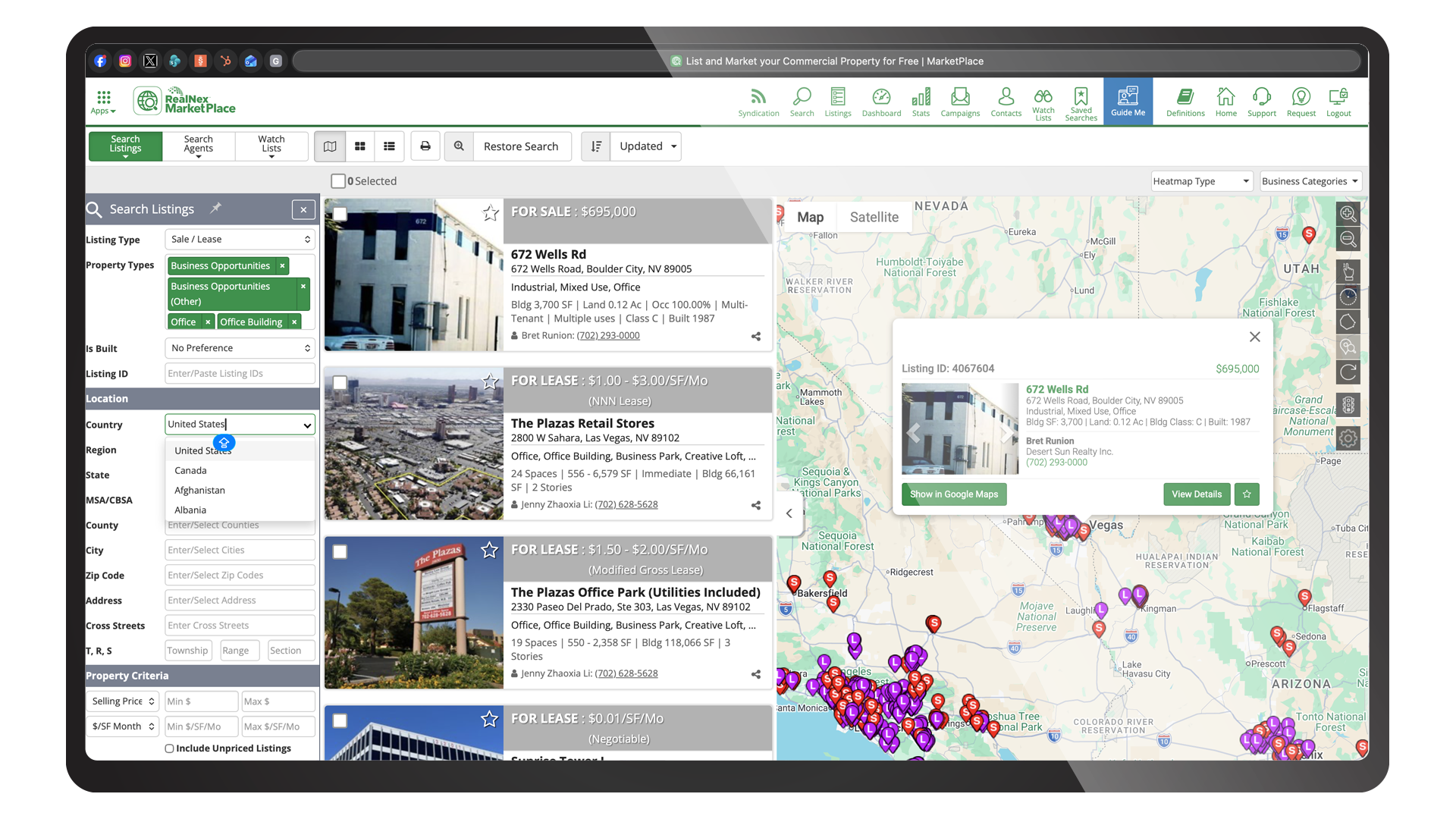Open the 672 Wells Rd listing photo
The height and width of the screenshot is (819, 1456).
coord(414,275)
